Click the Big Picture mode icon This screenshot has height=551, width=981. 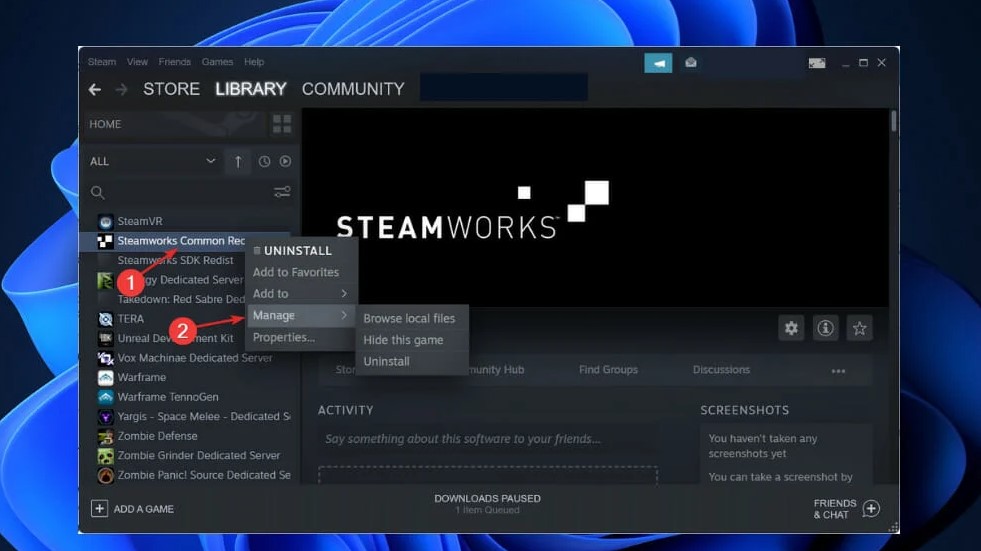tap(816, 63)
